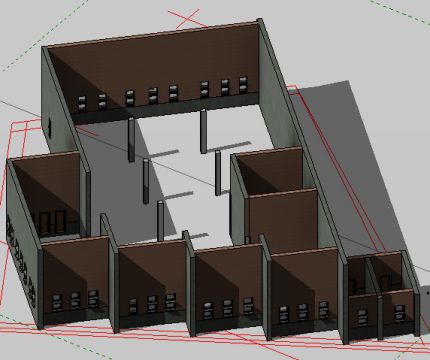Select the door in the far-right small back room

click(385, 283)
